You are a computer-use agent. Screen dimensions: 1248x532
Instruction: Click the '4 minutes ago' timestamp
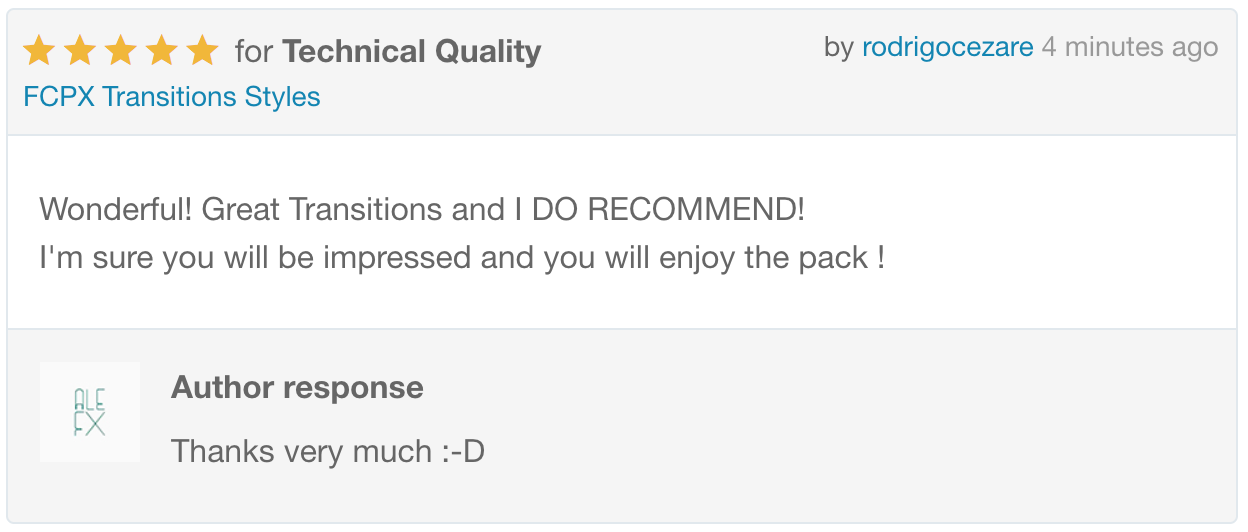click(x=1130, y=47)
